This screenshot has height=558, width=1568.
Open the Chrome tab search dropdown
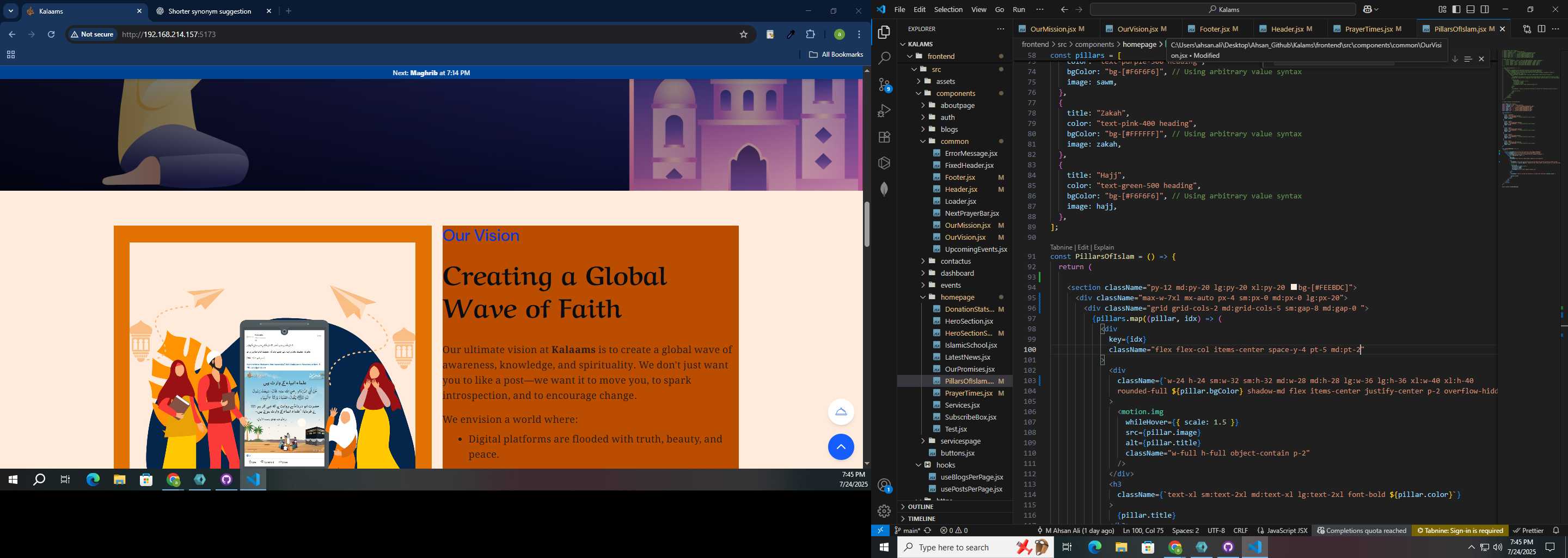point(10,11)
